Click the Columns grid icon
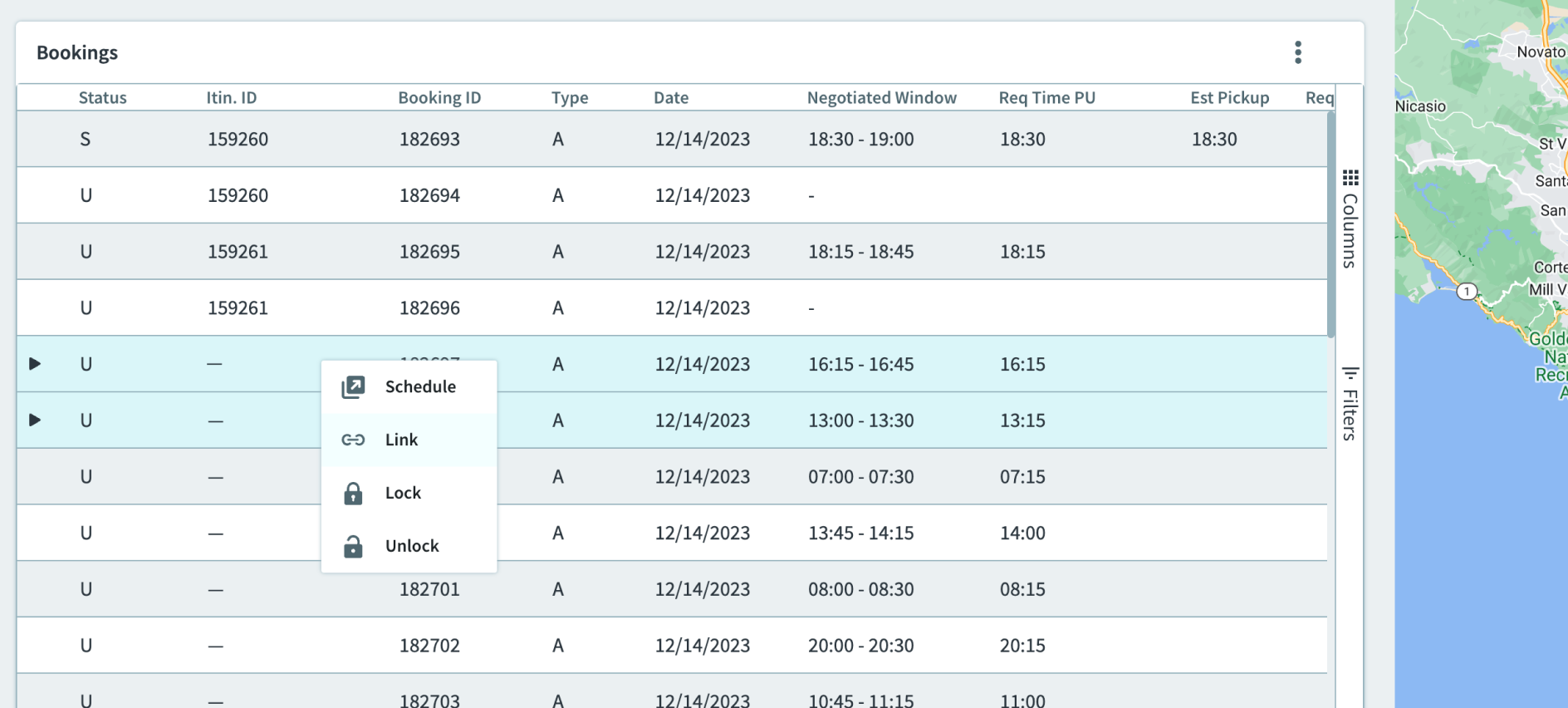 point(1350,178)
